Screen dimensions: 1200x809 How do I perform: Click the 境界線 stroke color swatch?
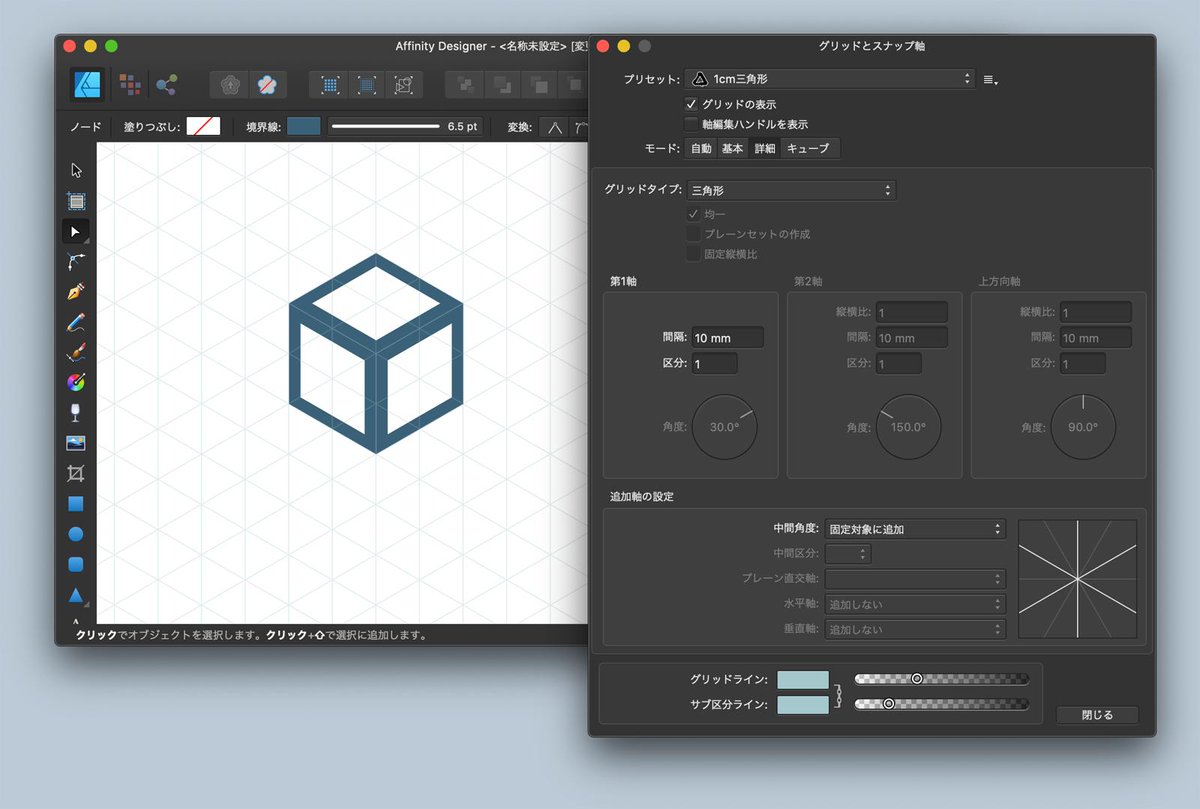tap(304, 127)
